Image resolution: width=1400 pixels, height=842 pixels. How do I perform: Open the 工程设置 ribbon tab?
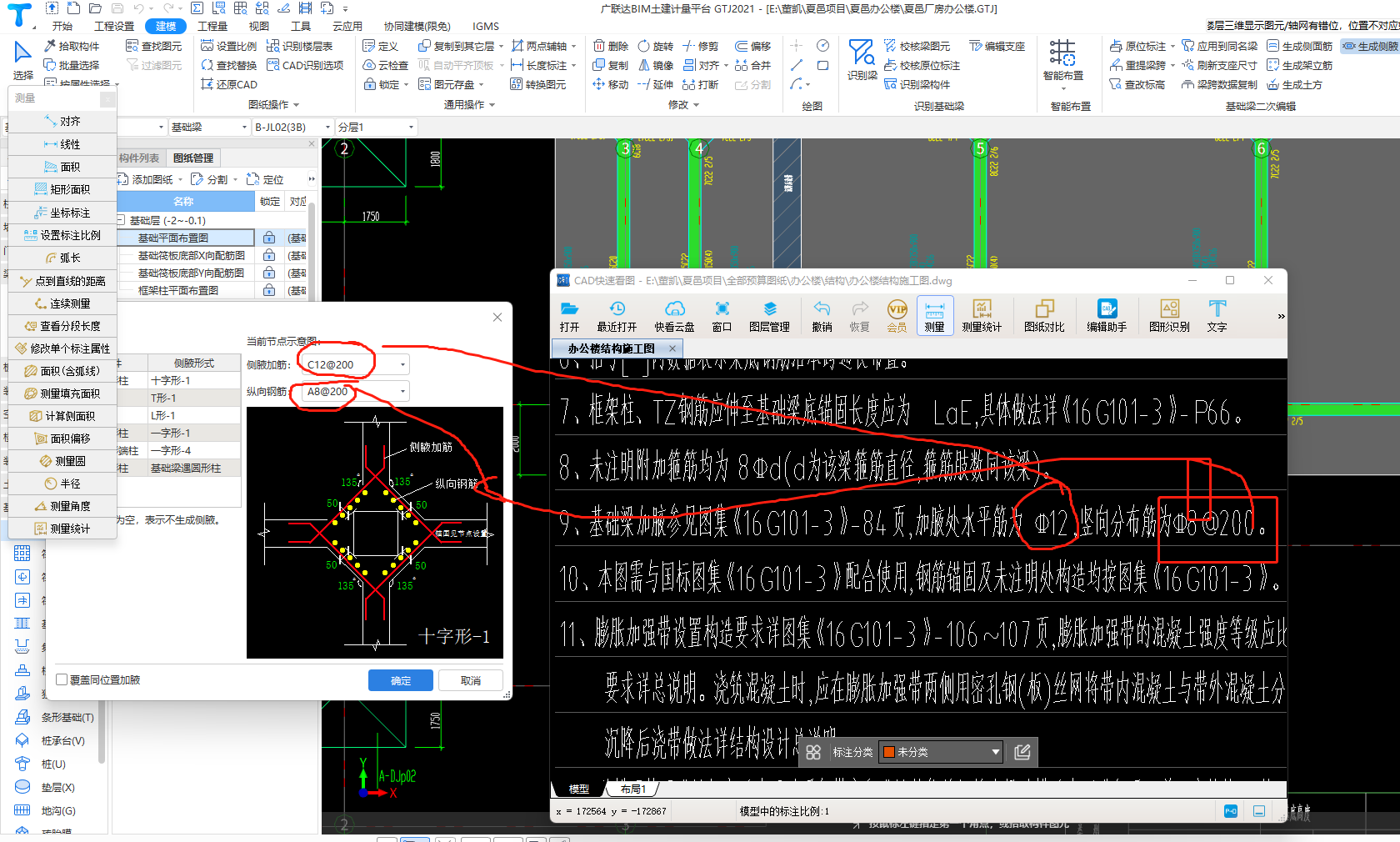point(113,26)
